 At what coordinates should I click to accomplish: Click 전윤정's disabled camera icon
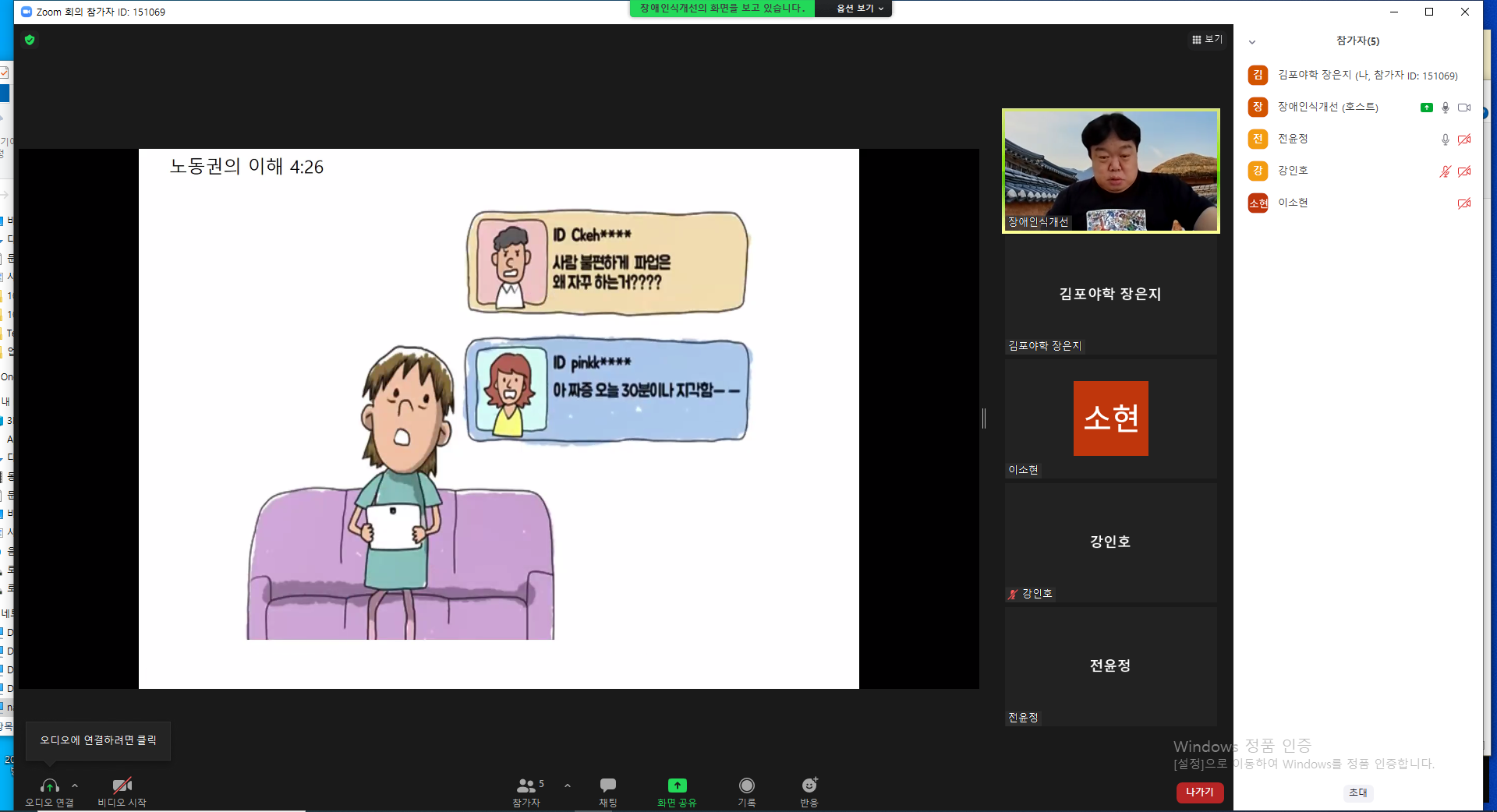click(x=1464, y=139)
